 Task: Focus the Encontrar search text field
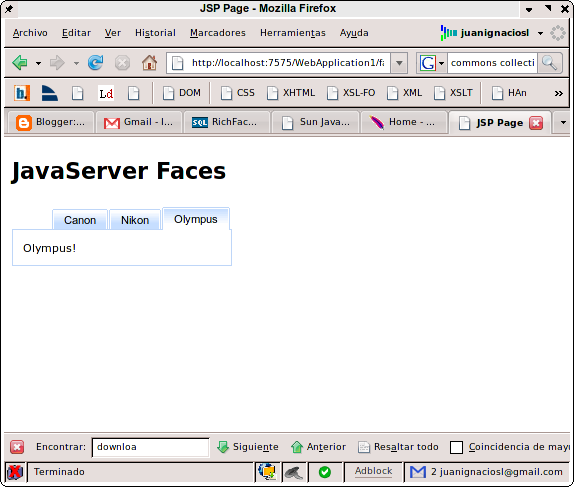[x=150, y=447]
